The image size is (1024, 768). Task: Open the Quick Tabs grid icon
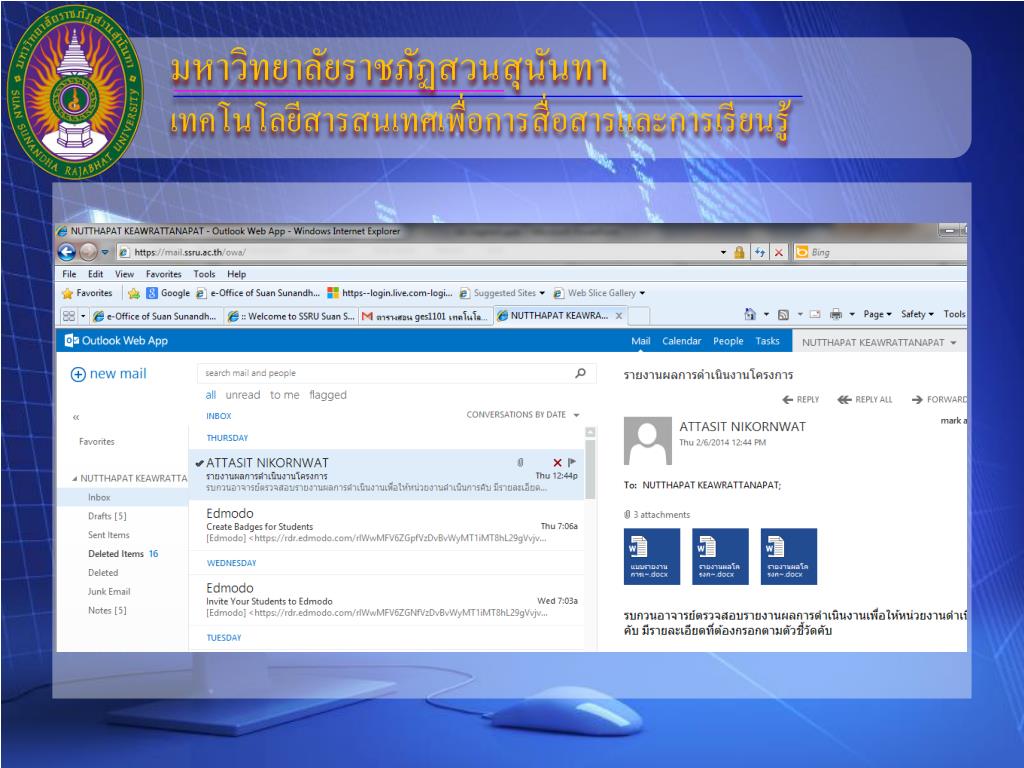[69, 316]
